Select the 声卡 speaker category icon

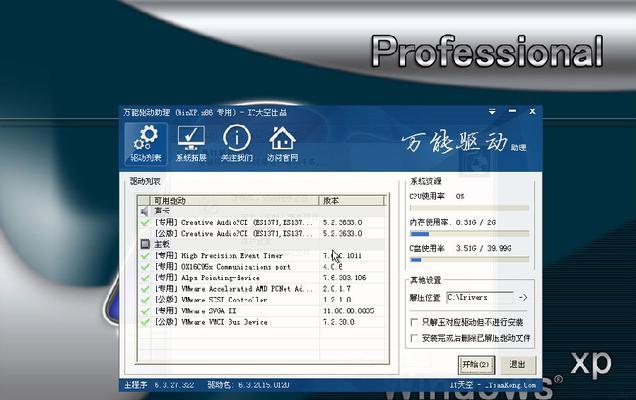145,211
